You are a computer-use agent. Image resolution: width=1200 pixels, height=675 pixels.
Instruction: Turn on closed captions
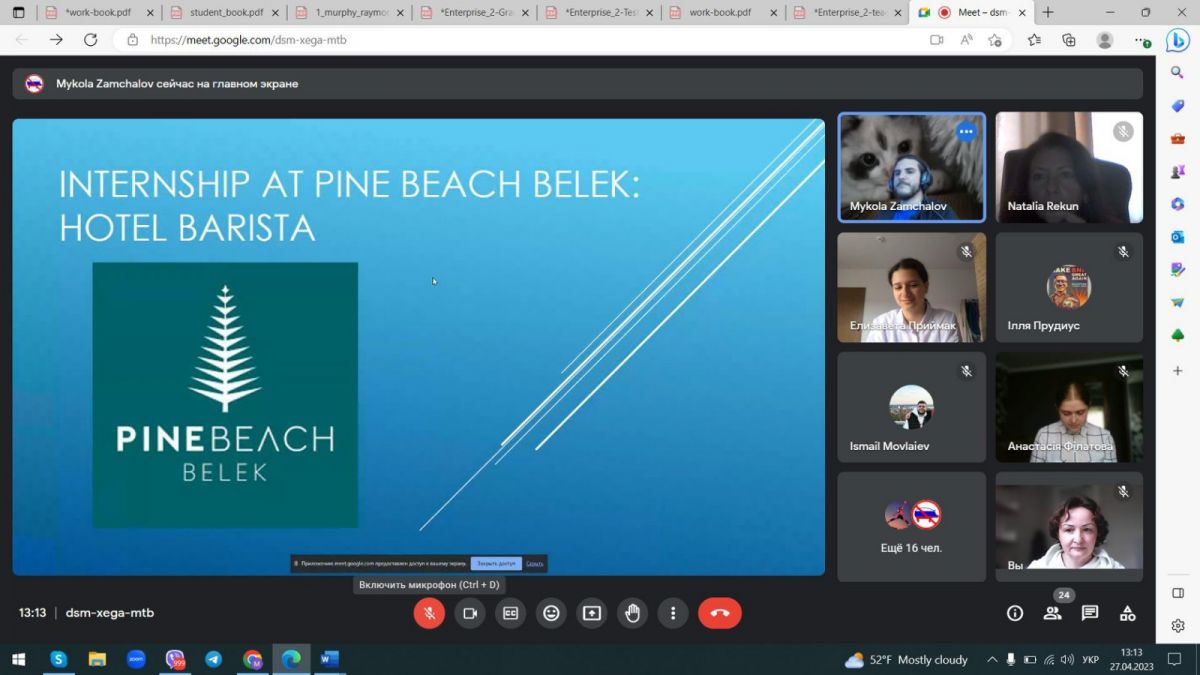[510, 613]
